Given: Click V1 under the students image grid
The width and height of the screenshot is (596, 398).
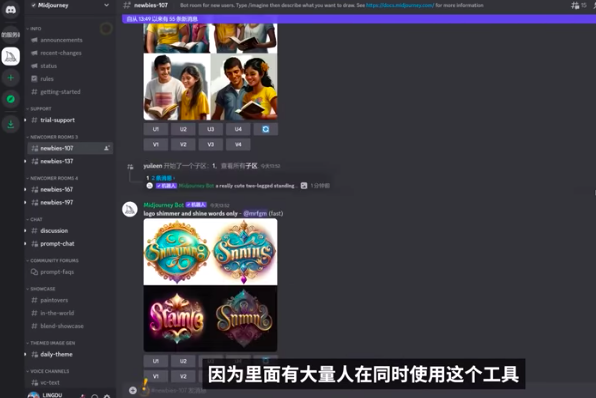Looking at the screenshot, I should coord(156,144).
